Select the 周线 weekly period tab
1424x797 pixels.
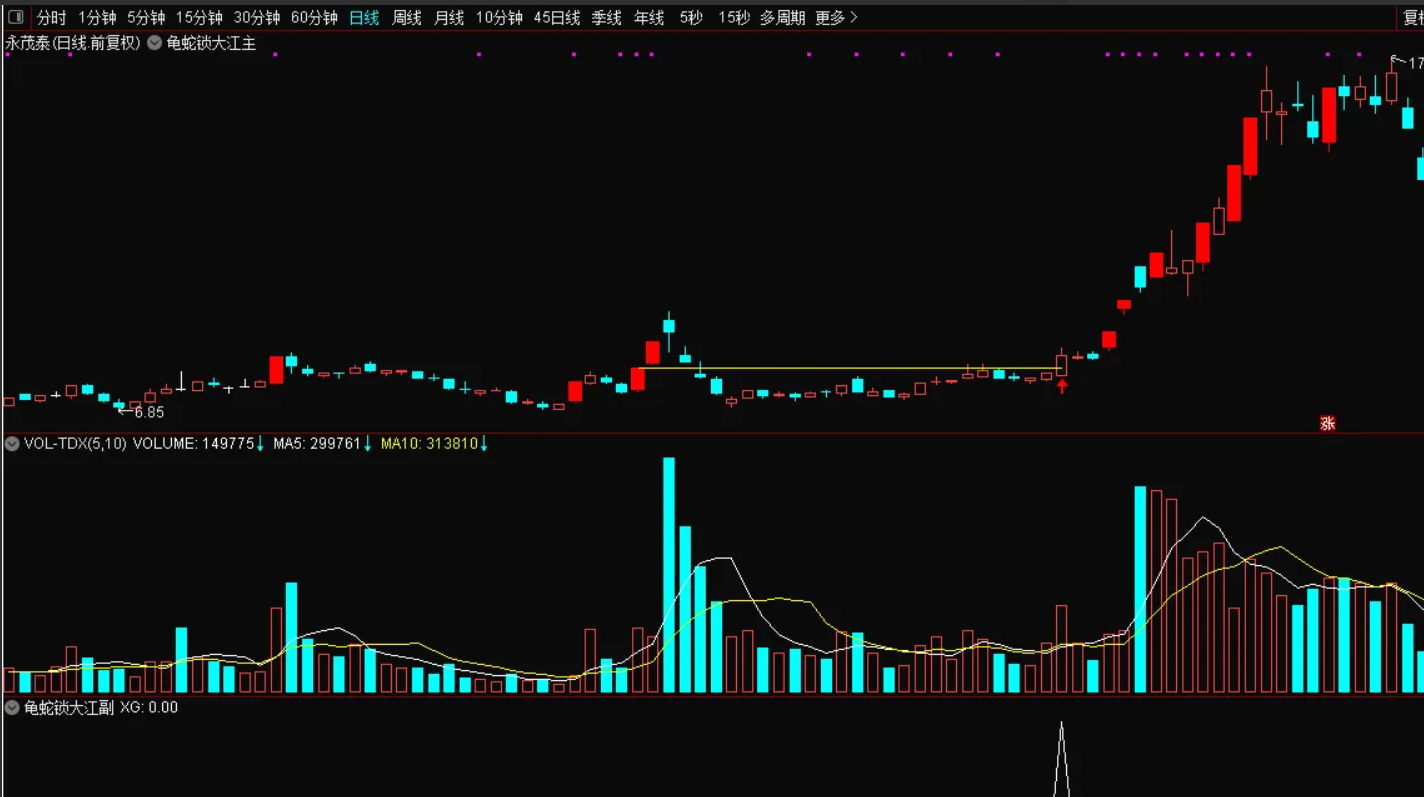pos(407,17)
